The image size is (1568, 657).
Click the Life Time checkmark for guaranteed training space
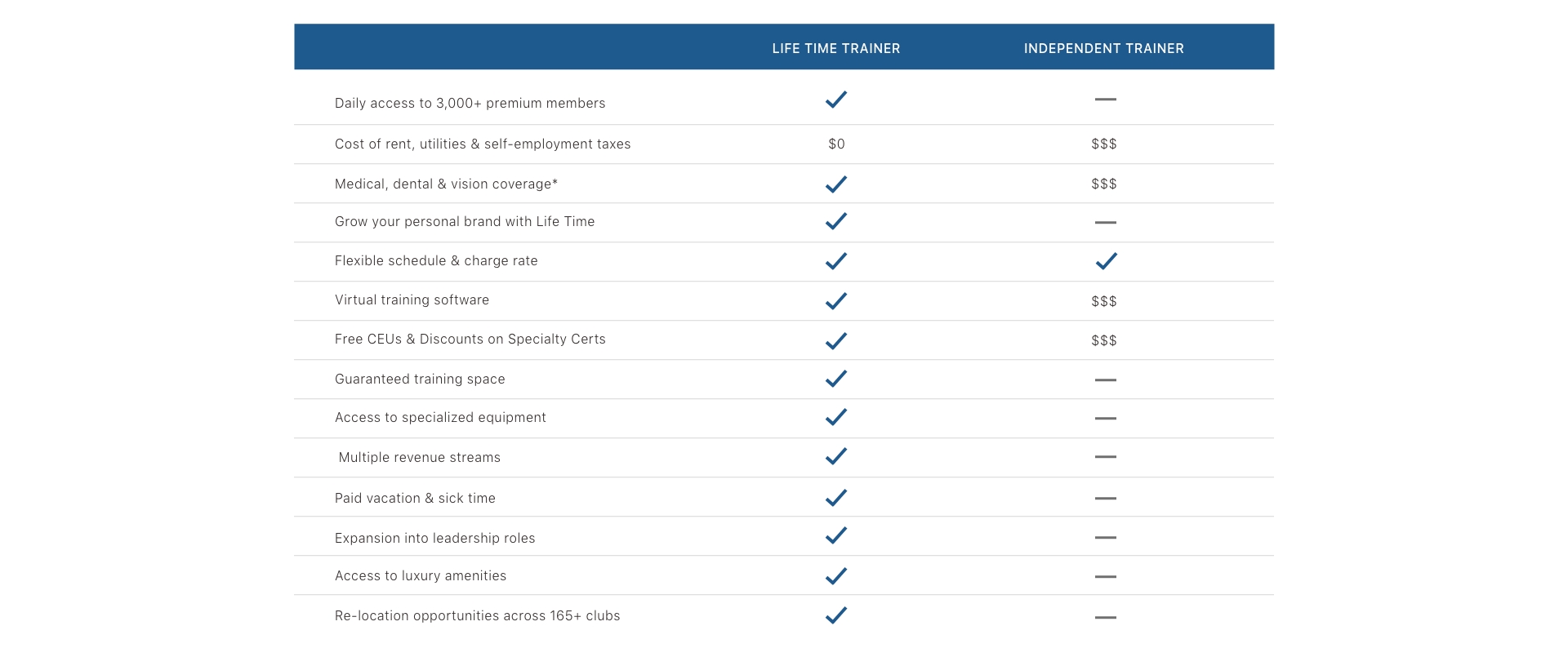835,379
